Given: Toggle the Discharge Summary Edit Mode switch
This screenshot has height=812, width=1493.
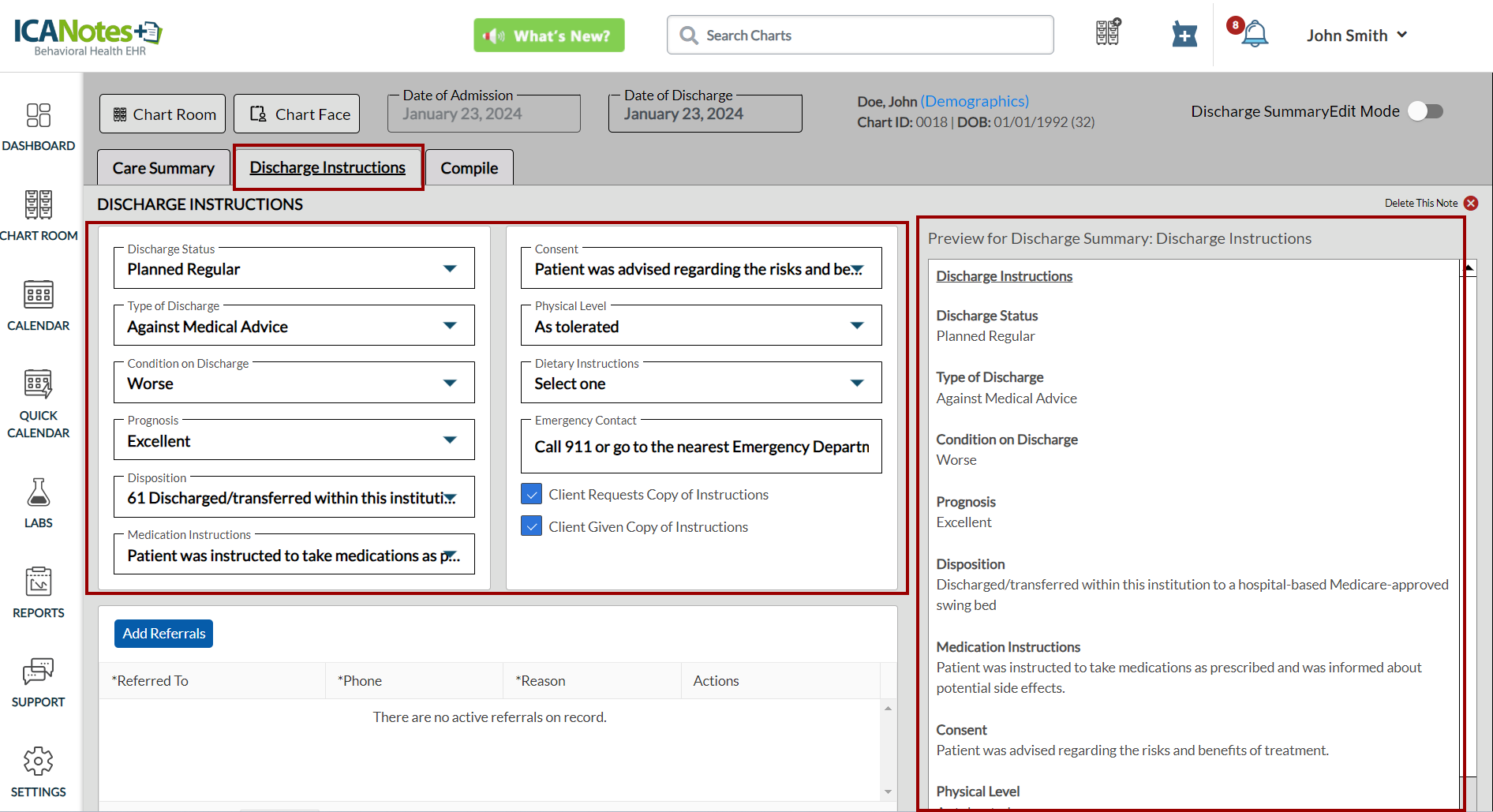Looking at the screenshot, I should (1426, 111).
